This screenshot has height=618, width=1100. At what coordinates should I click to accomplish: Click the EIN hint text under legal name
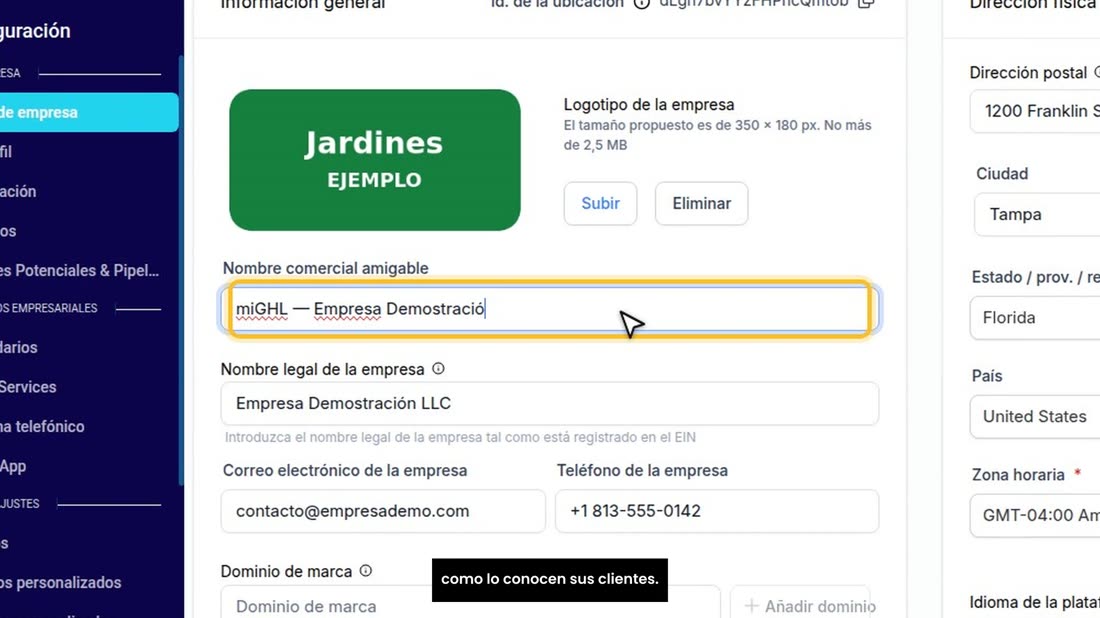[460, 437]
